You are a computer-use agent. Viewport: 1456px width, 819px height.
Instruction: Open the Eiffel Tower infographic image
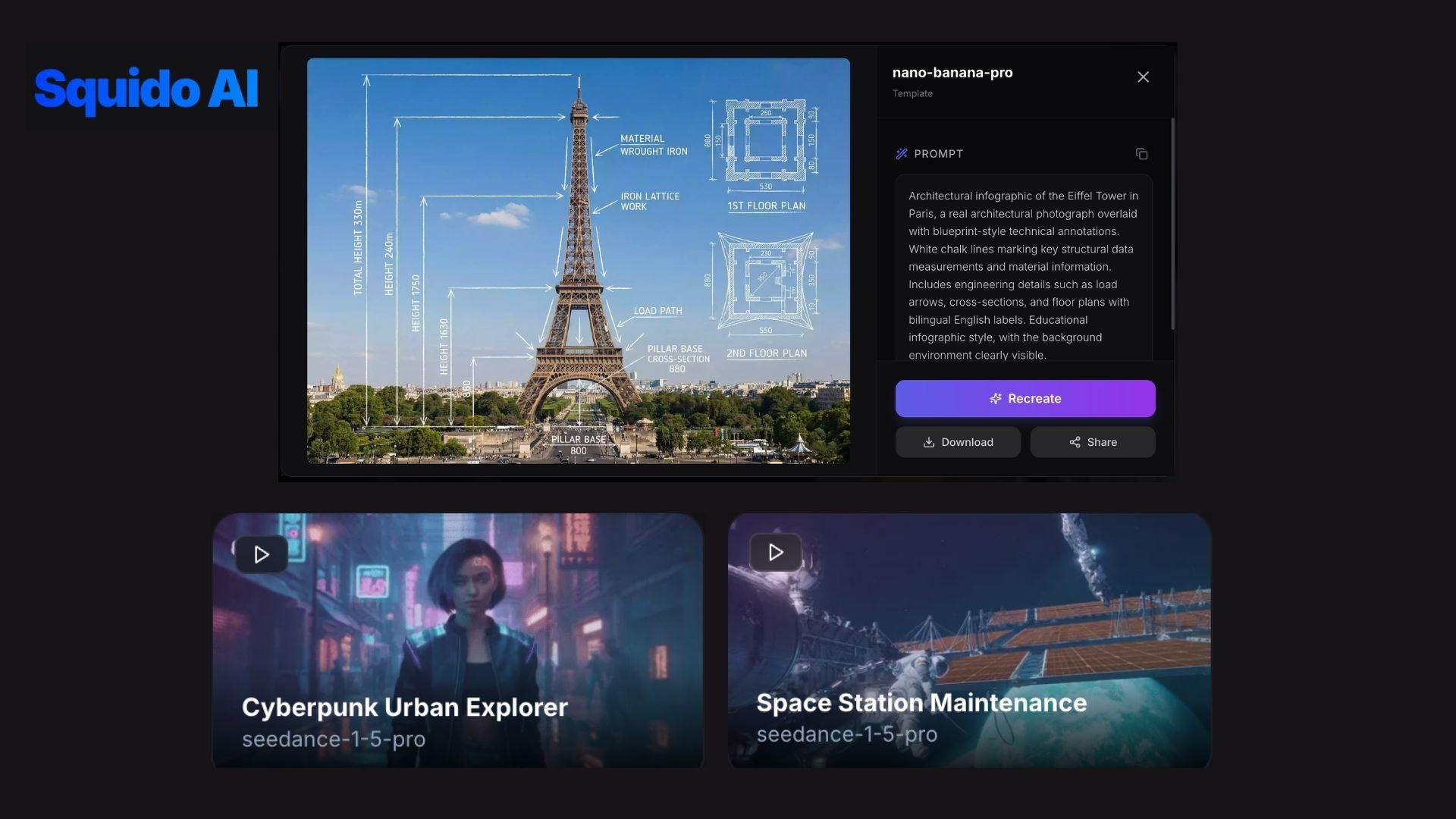tap(578, 261)
